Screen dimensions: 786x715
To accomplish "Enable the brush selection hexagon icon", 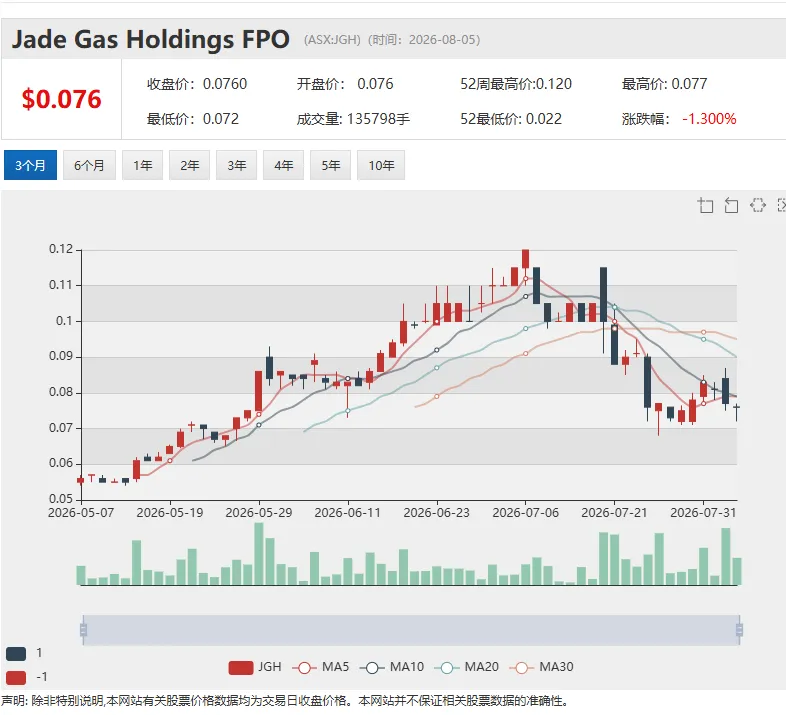I will pyautogui.click(x=757, y=205).
